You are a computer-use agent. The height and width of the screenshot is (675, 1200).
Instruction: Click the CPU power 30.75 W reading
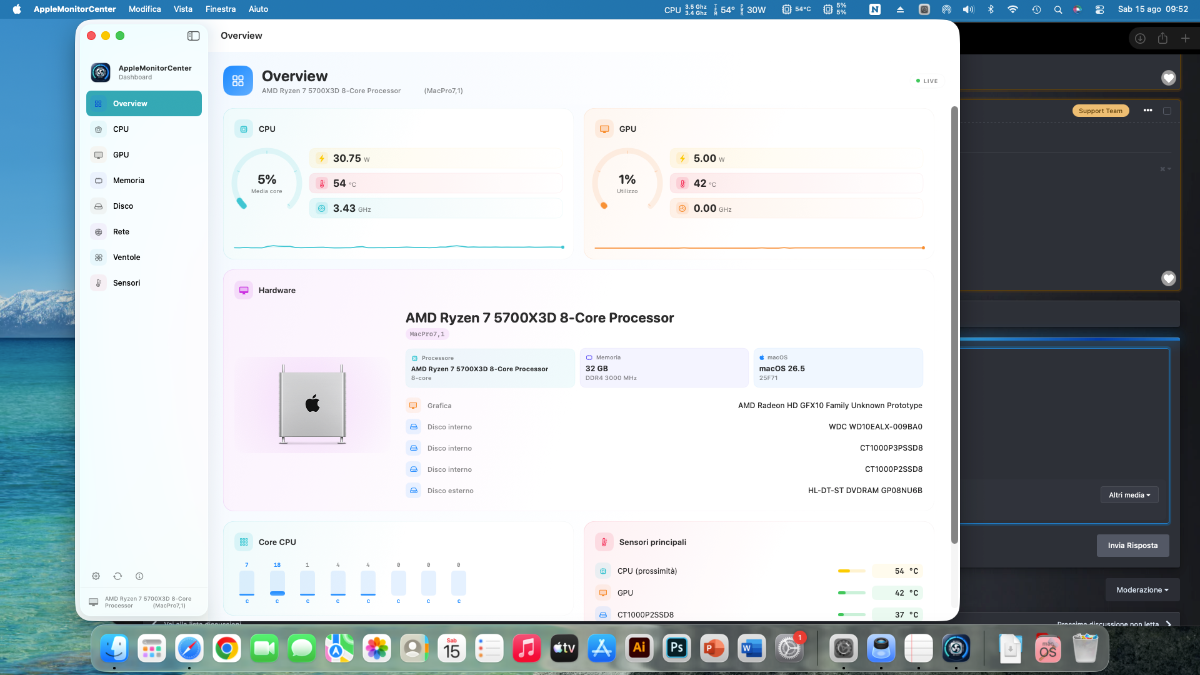pos(436,158)
